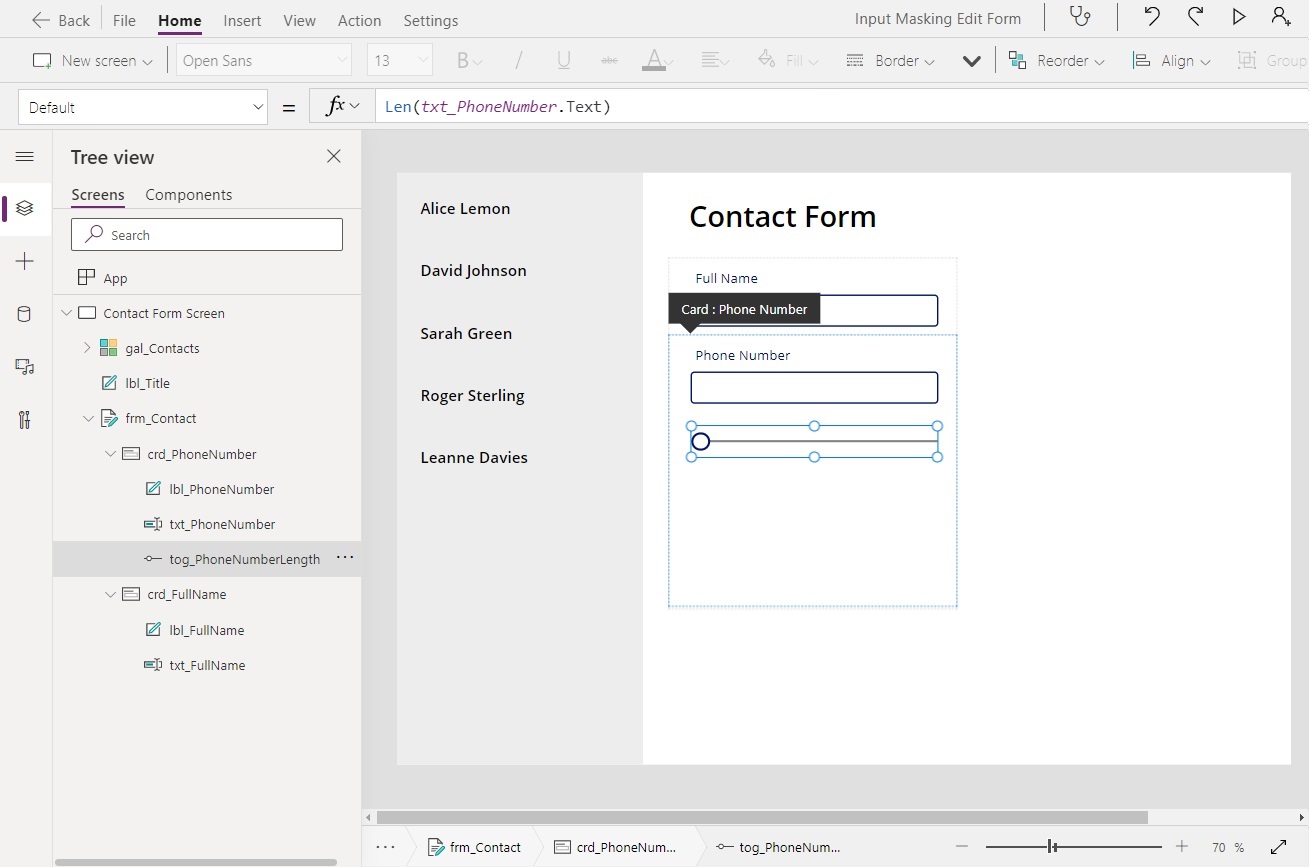The image size is (1309, 867).
Task: Click the Back button
Action: [x=61, y=19]
